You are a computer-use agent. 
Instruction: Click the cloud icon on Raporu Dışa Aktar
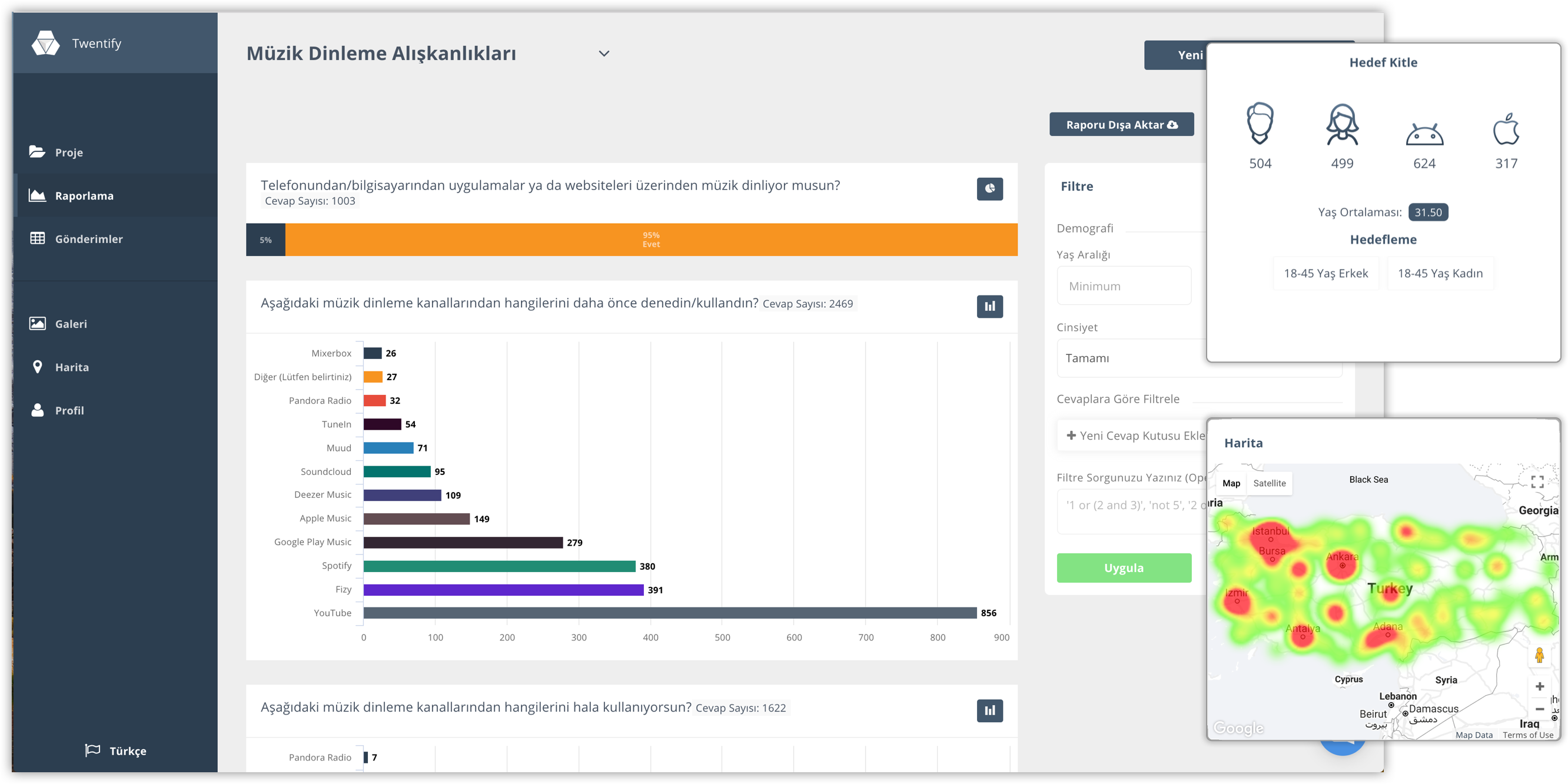(1172, 125)
